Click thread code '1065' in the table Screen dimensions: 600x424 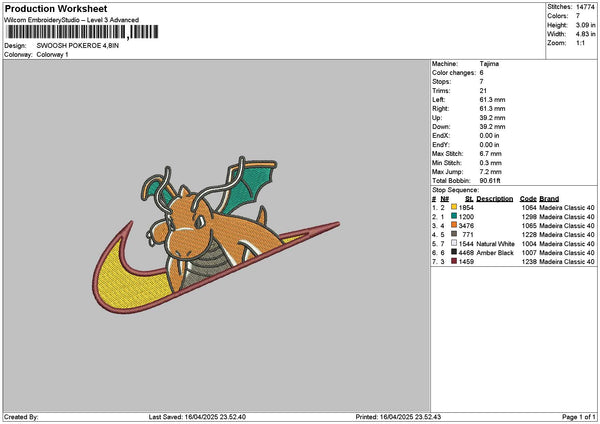[x=529, y=226]
